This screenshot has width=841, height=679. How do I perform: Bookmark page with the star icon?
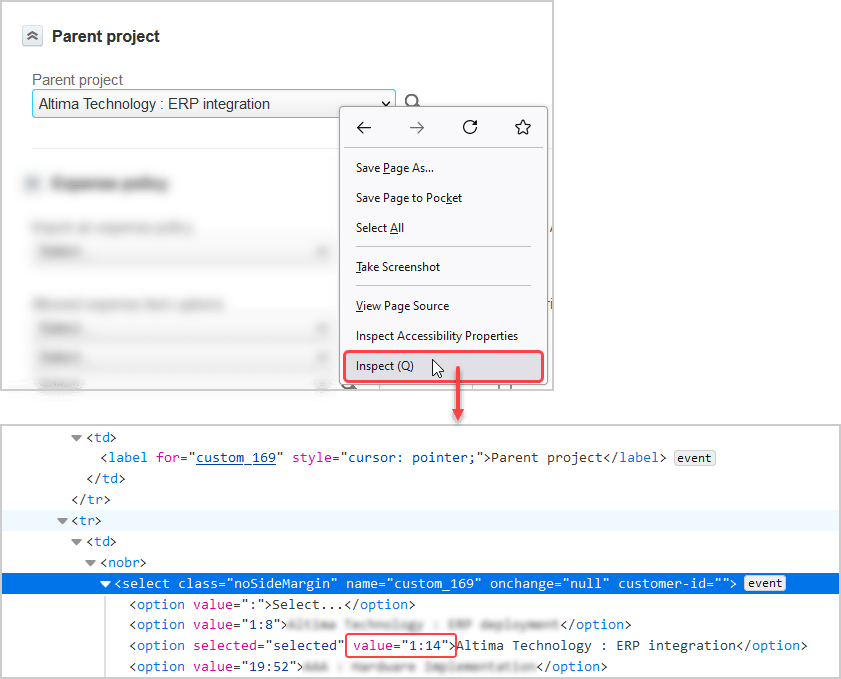pos(522,127)
